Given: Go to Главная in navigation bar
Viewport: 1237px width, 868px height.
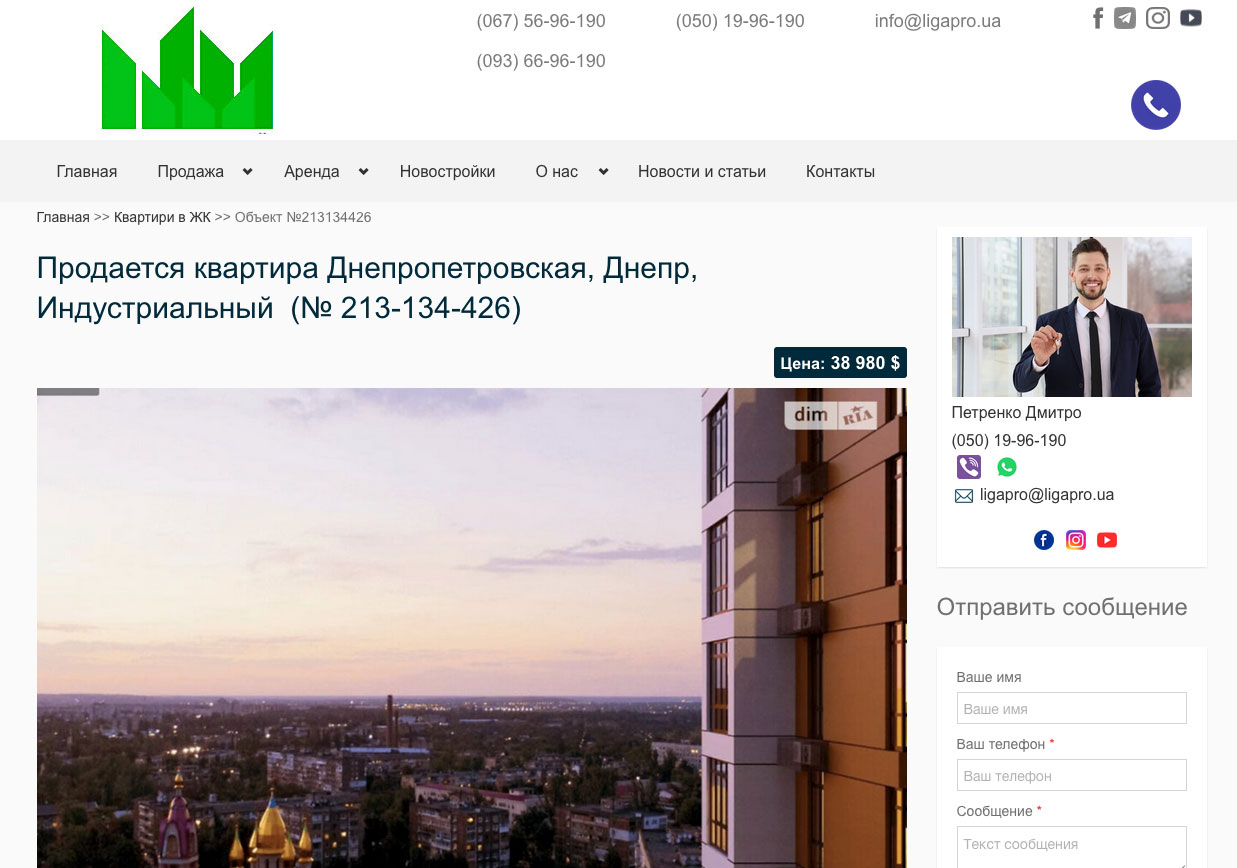Looking at the screenshot, I should tap(87, 172).
